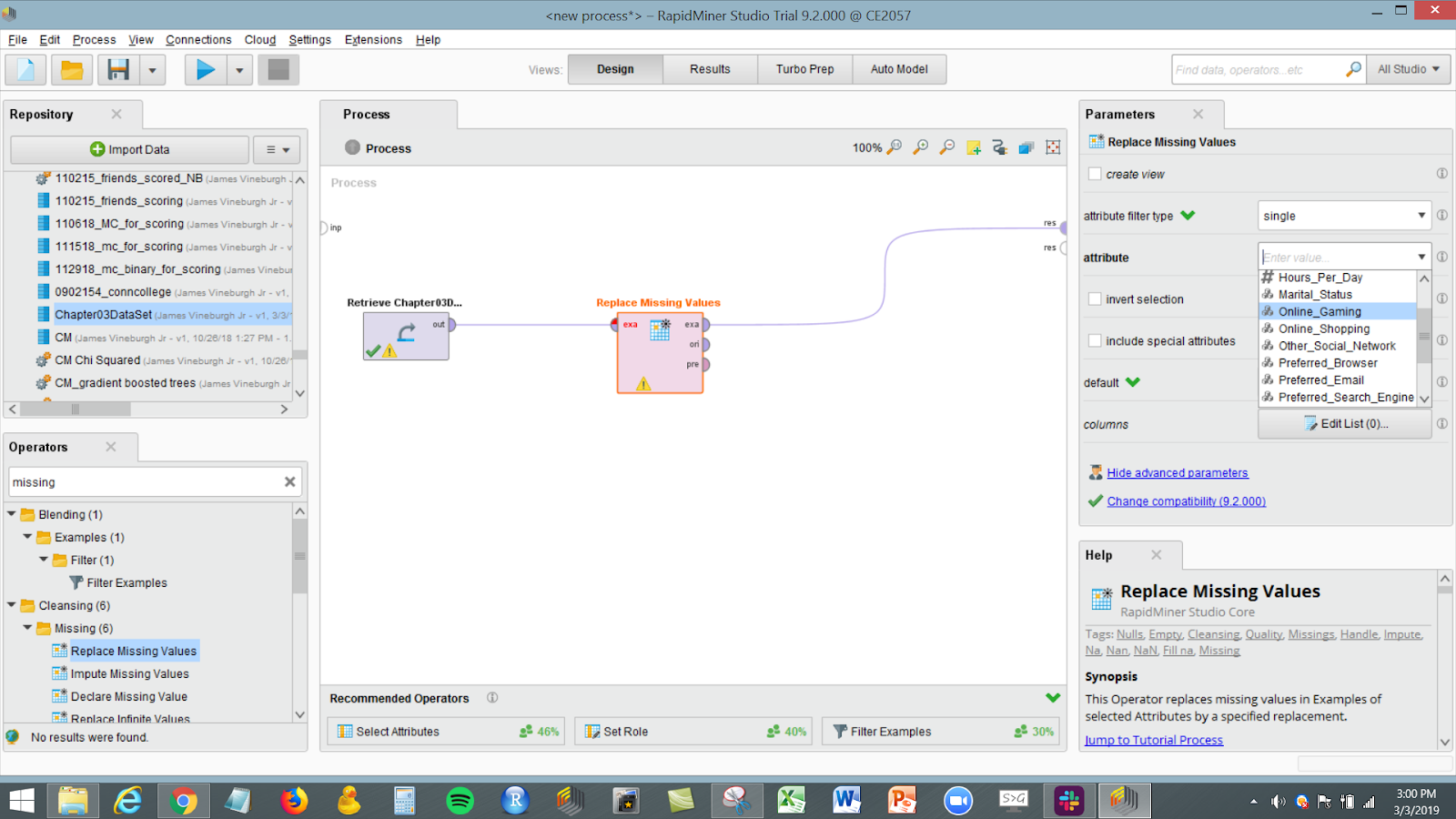Image resolution: width=1456 pixels, height=819 pixels.
Task: Zoom out on the process canvas
Action: click(x=947, y=147)
